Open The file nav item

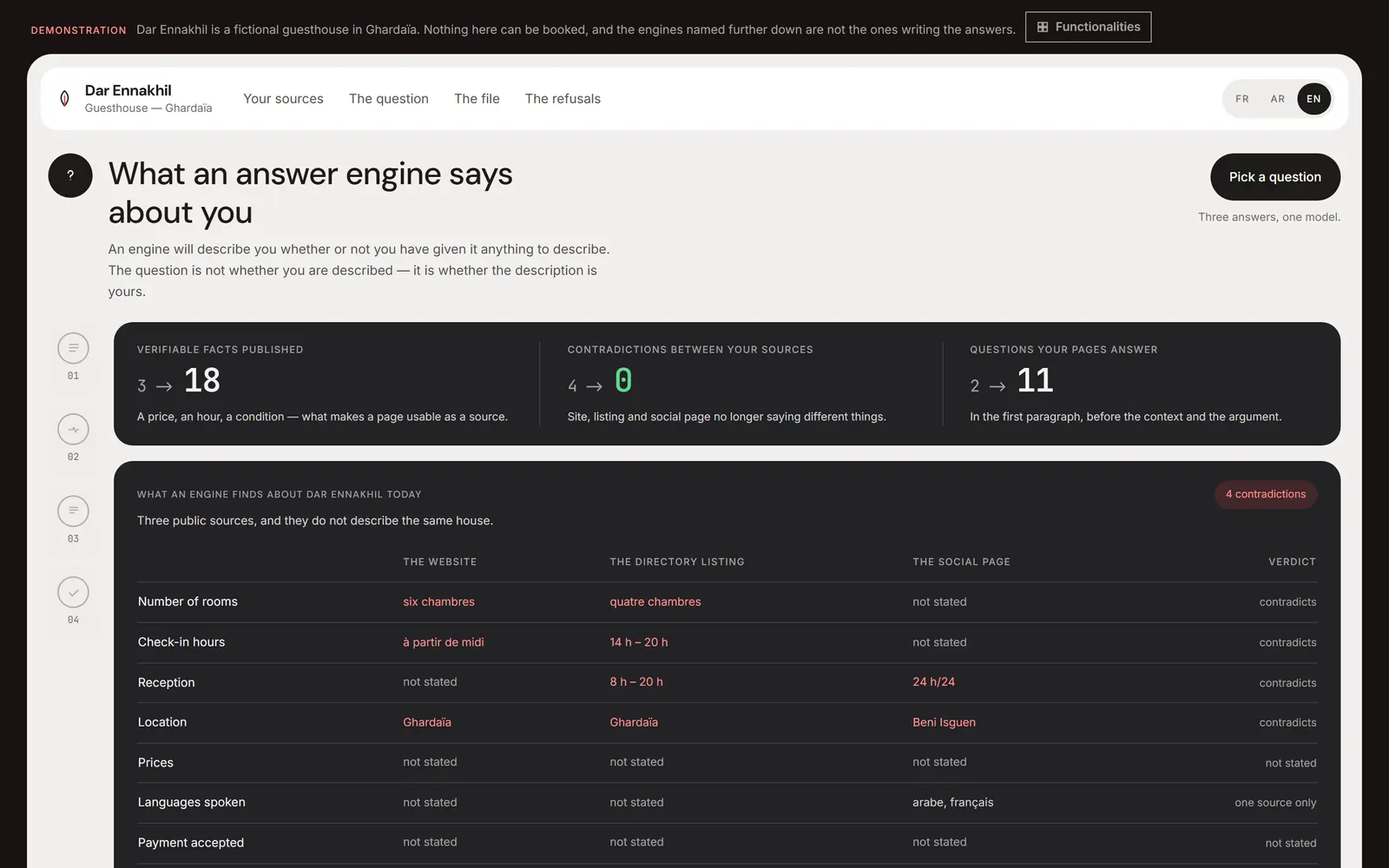(477, 99)
